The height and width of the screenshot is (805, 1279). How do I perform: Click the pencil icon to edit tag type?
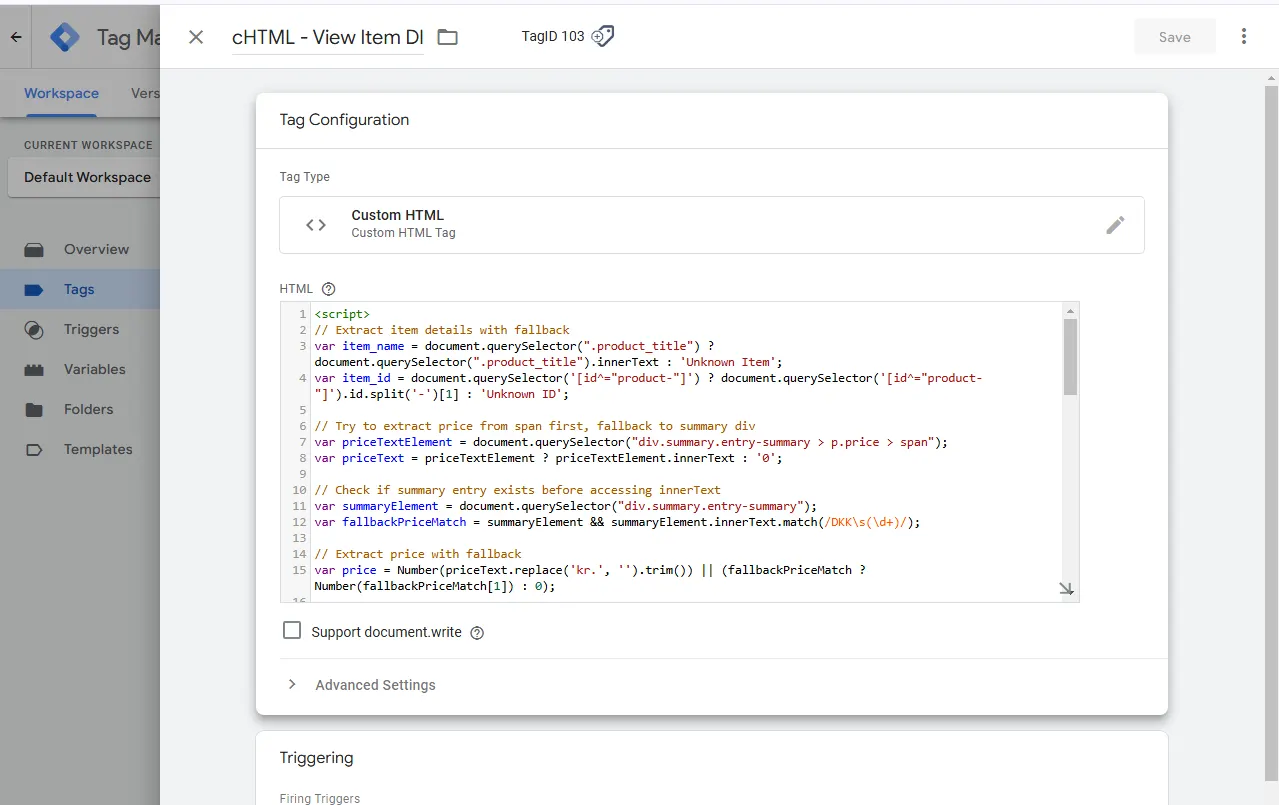point(1115,225)
